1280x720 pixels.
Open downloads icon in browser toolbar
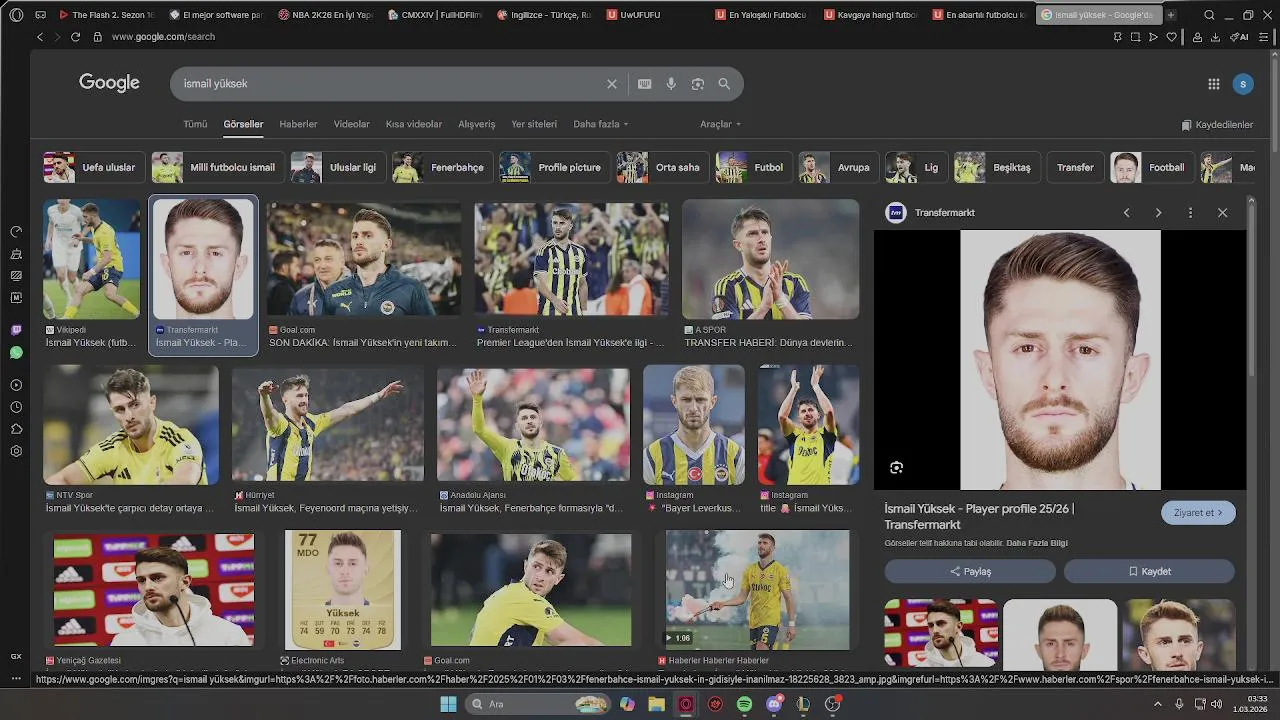click(1215, 37)
